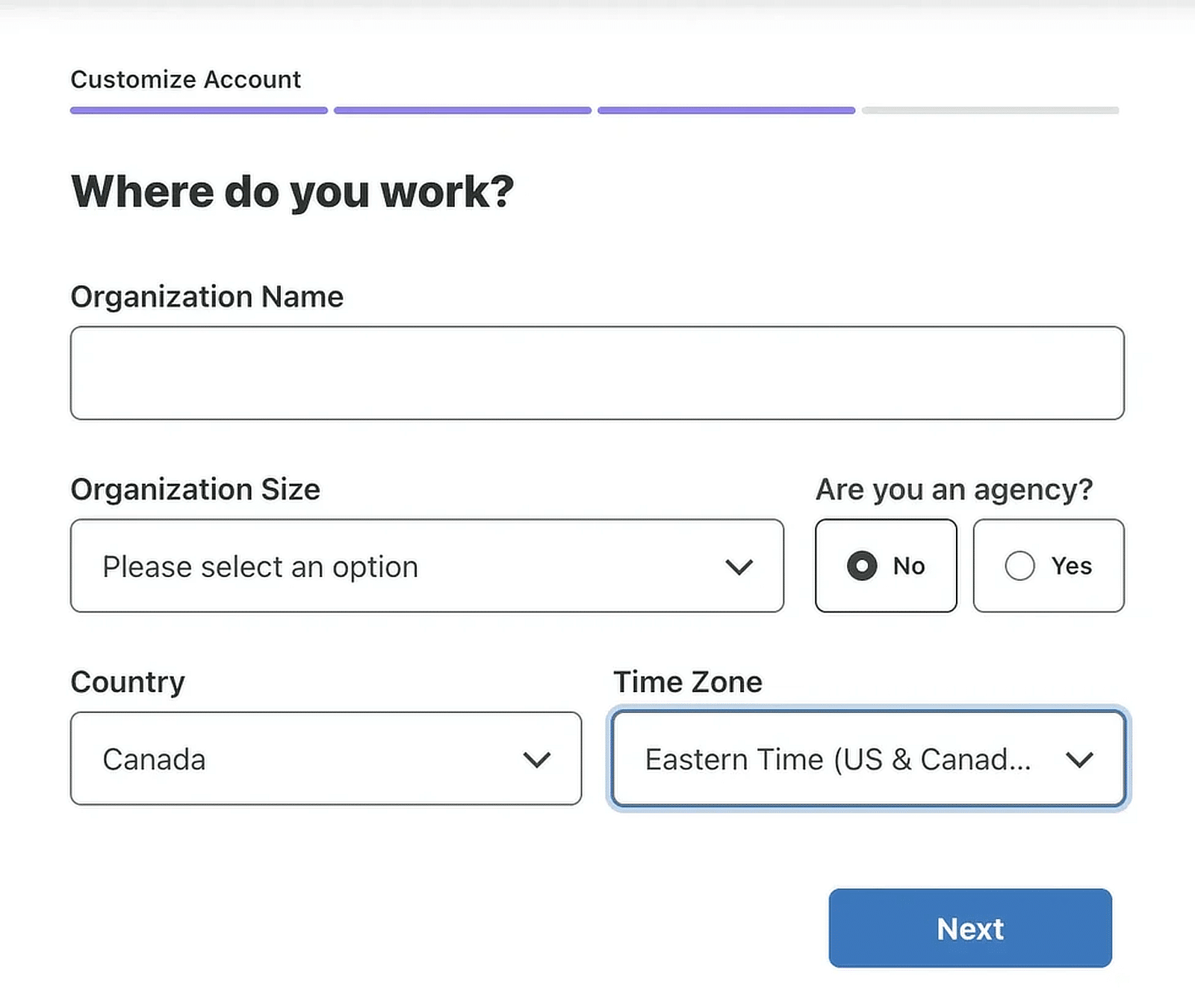Click the third progress bar segment
The width and height of the screenshot is (1195, 1008).
tap(726, 110)
